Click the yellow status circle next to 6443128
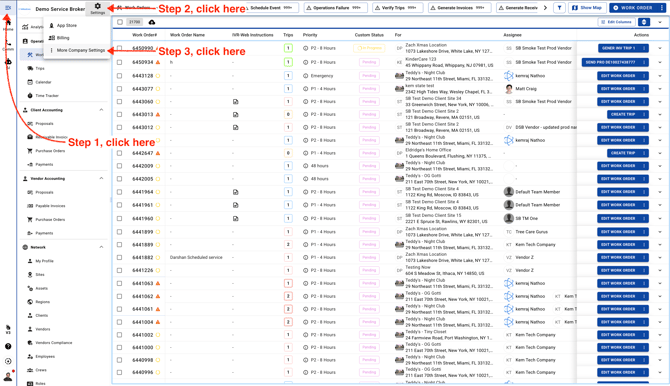The width and height of the screenshot is (670, 386). [x=158, y=76]
